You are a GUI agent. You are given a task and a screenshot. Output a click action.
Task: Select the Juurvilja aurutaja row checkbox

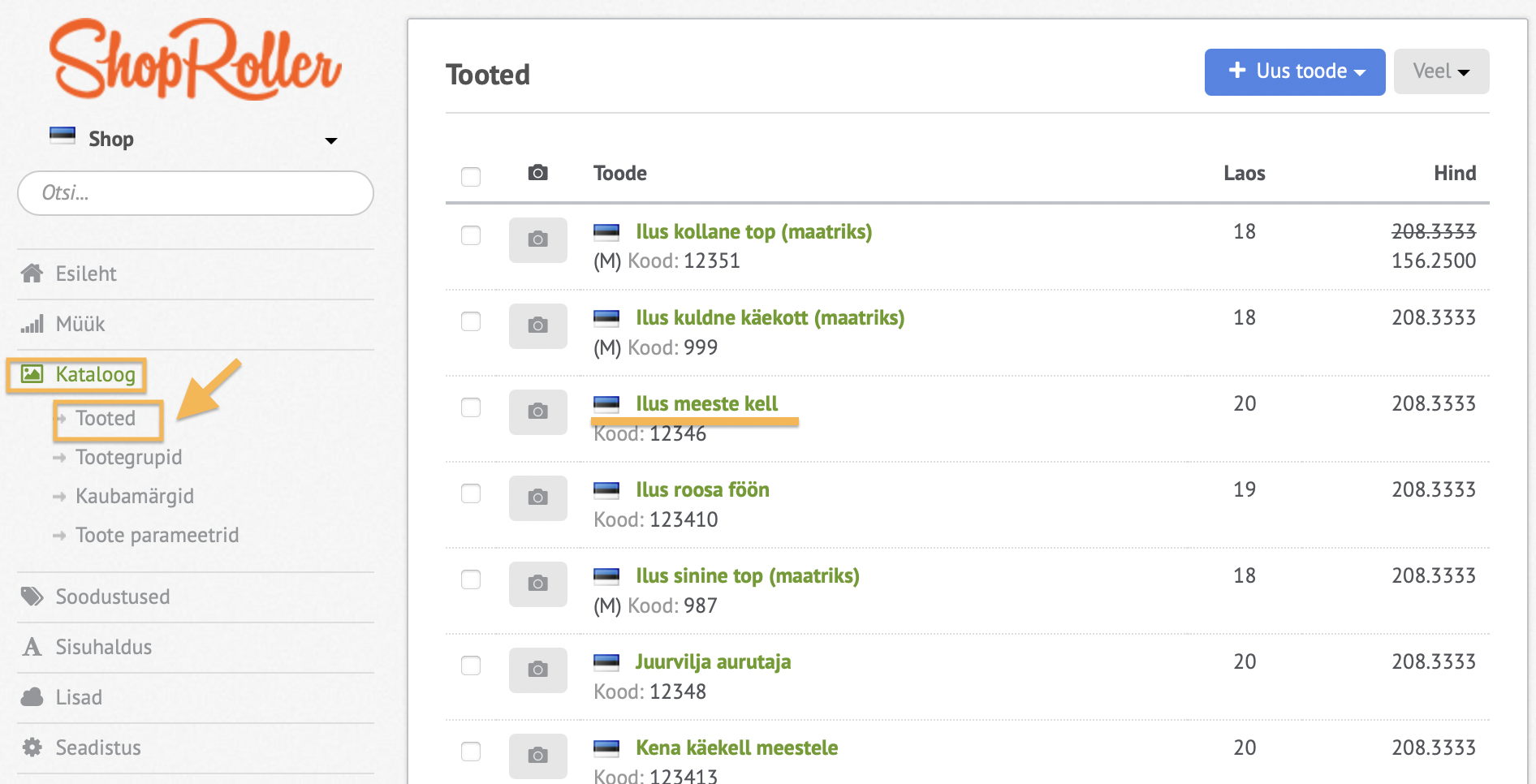tap(471, 666)
